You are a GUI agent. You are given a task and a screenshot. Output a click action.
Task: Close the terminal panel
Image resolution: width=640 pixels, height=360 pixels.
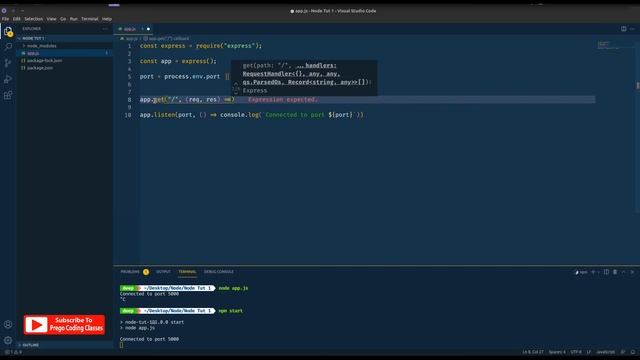coord(632,272)
